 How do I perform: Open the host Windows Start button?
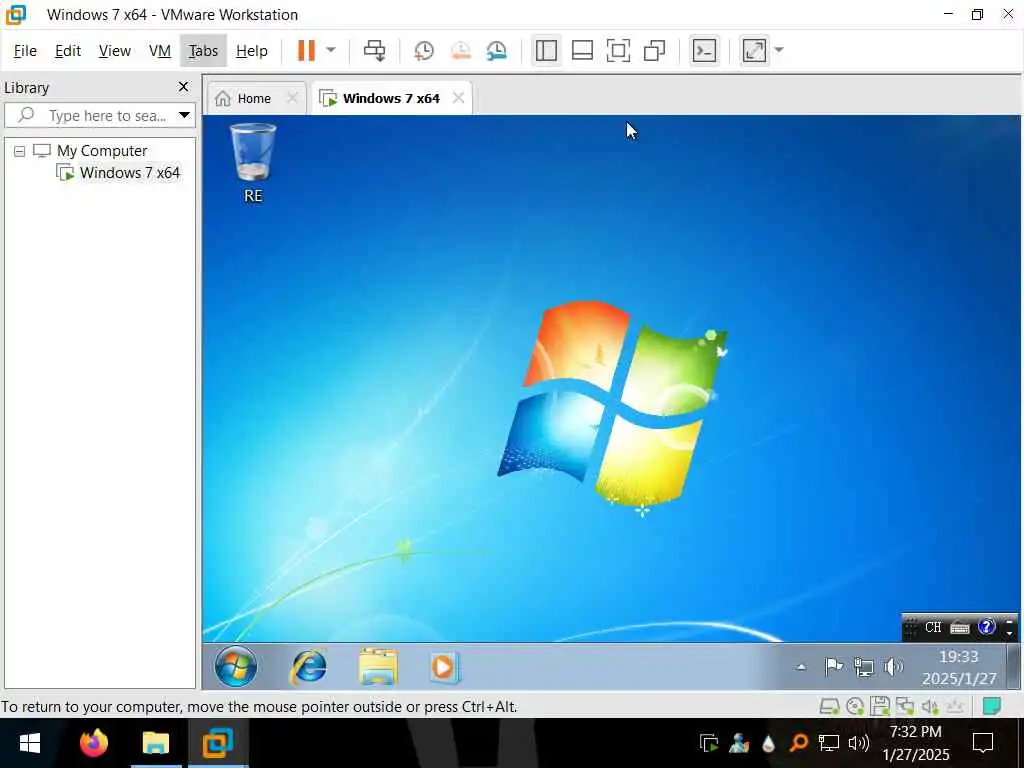[x=30, y=743]
